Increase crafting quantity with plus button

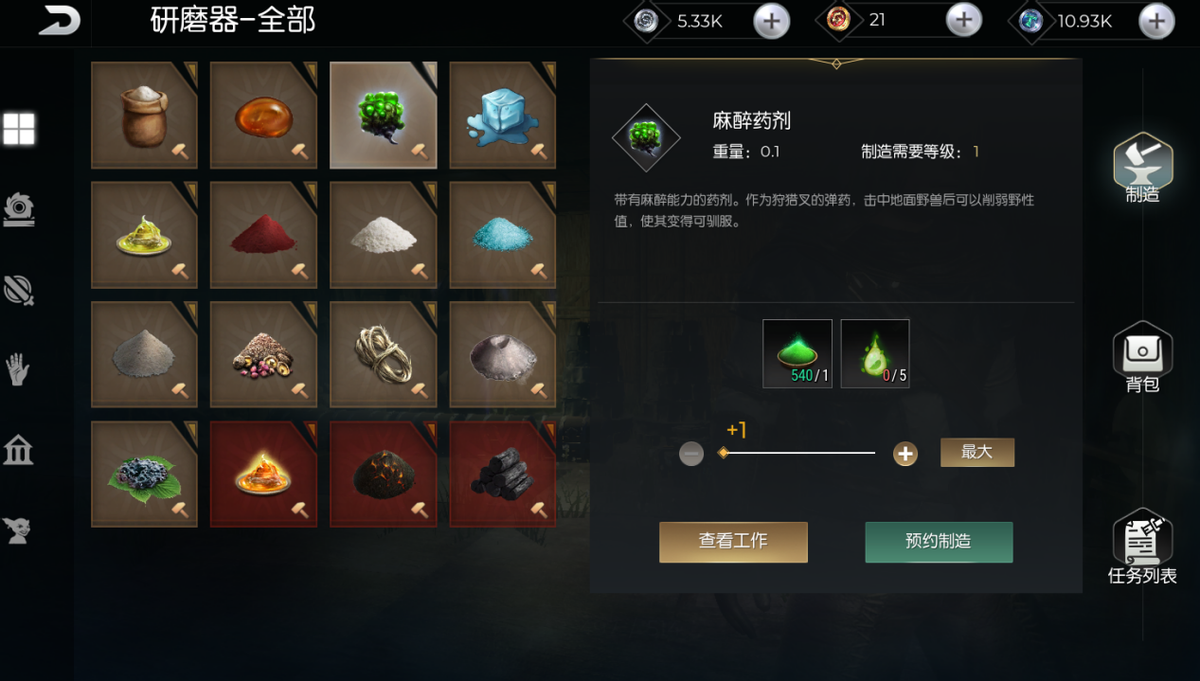point(905,454)
